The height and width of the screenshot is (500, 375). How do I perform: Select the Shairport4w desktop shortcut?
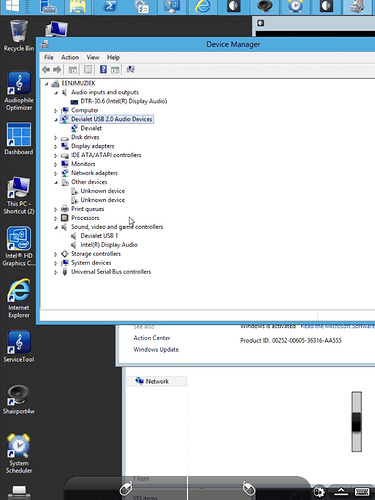[19, 399]
